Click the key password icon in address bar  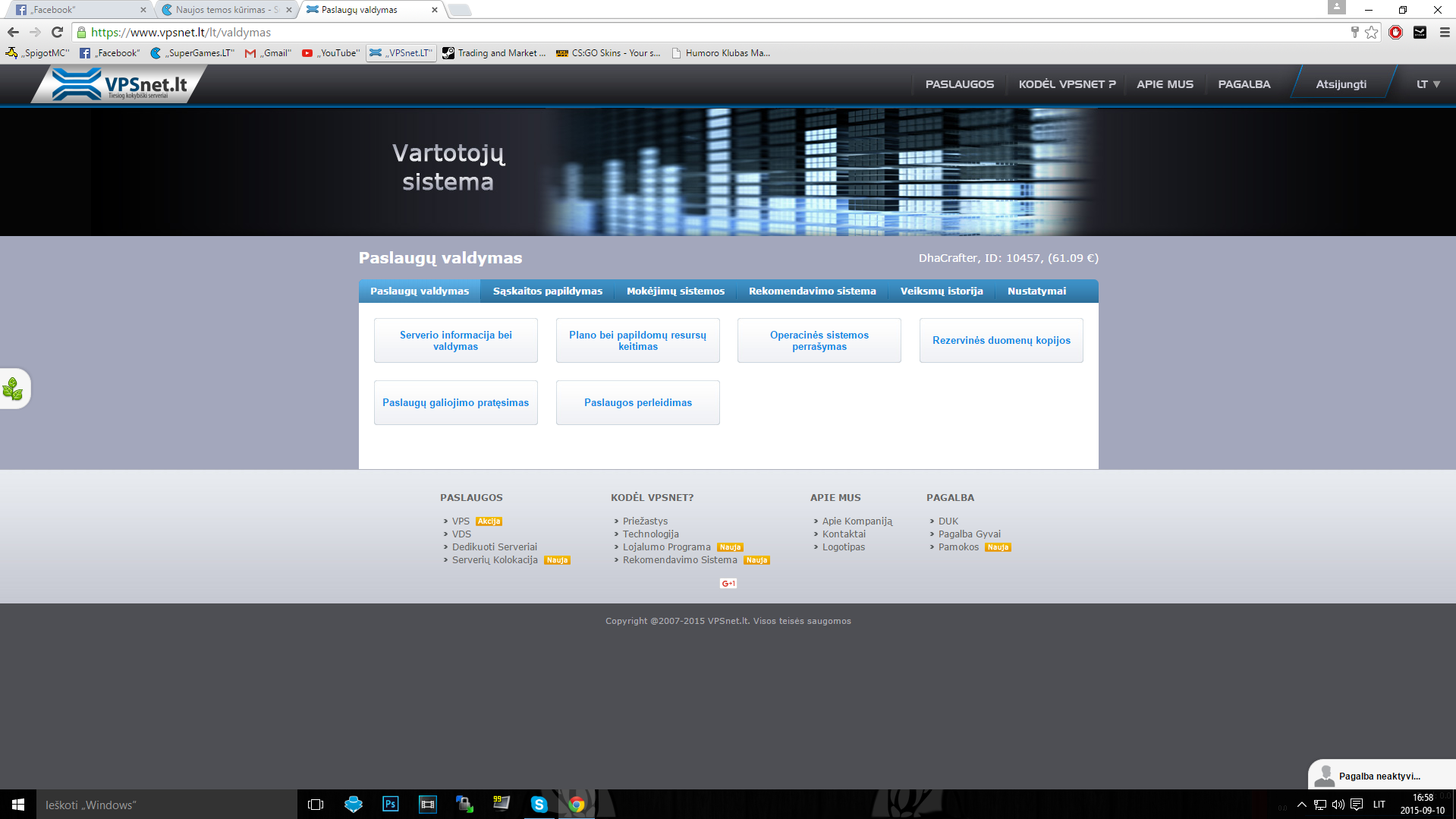pyautogui.click(x=1354, y=32)
